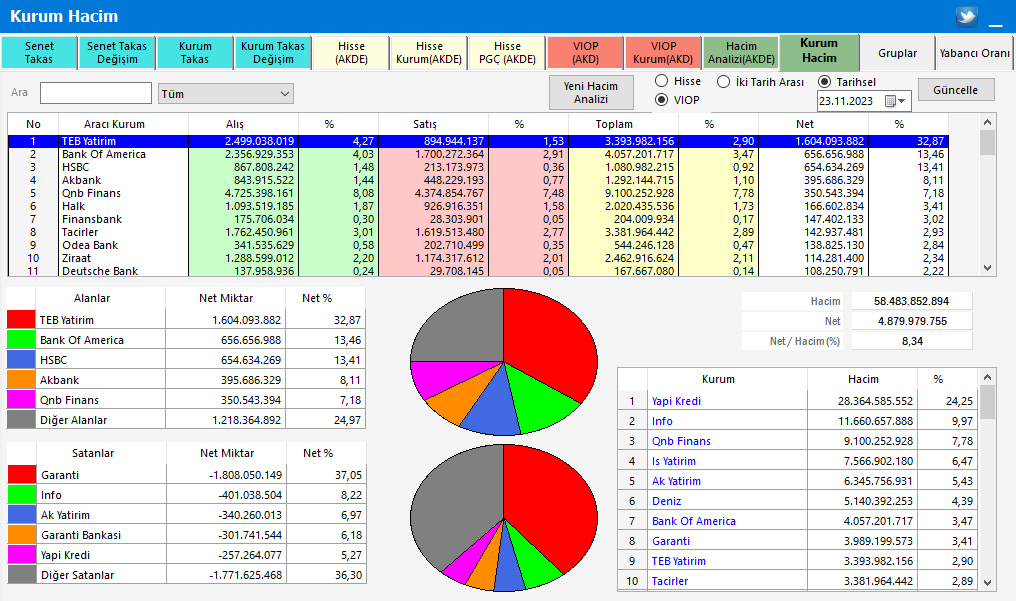Open the Bank Of America link in Kurum list
The width and height of the screenshot is (1016, 601).
[694, 521]
